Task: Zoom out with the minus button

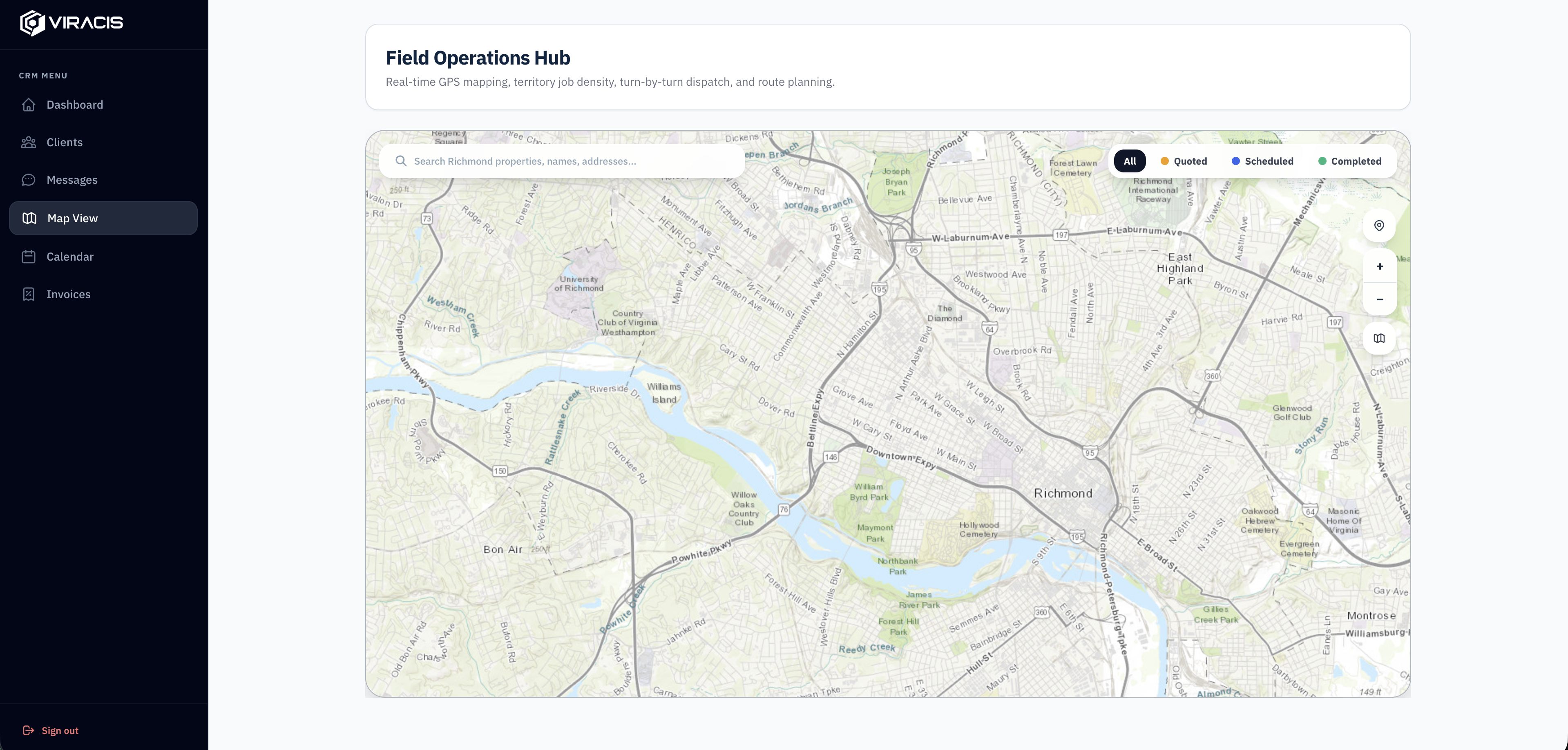Action: tap(1379, 299)
